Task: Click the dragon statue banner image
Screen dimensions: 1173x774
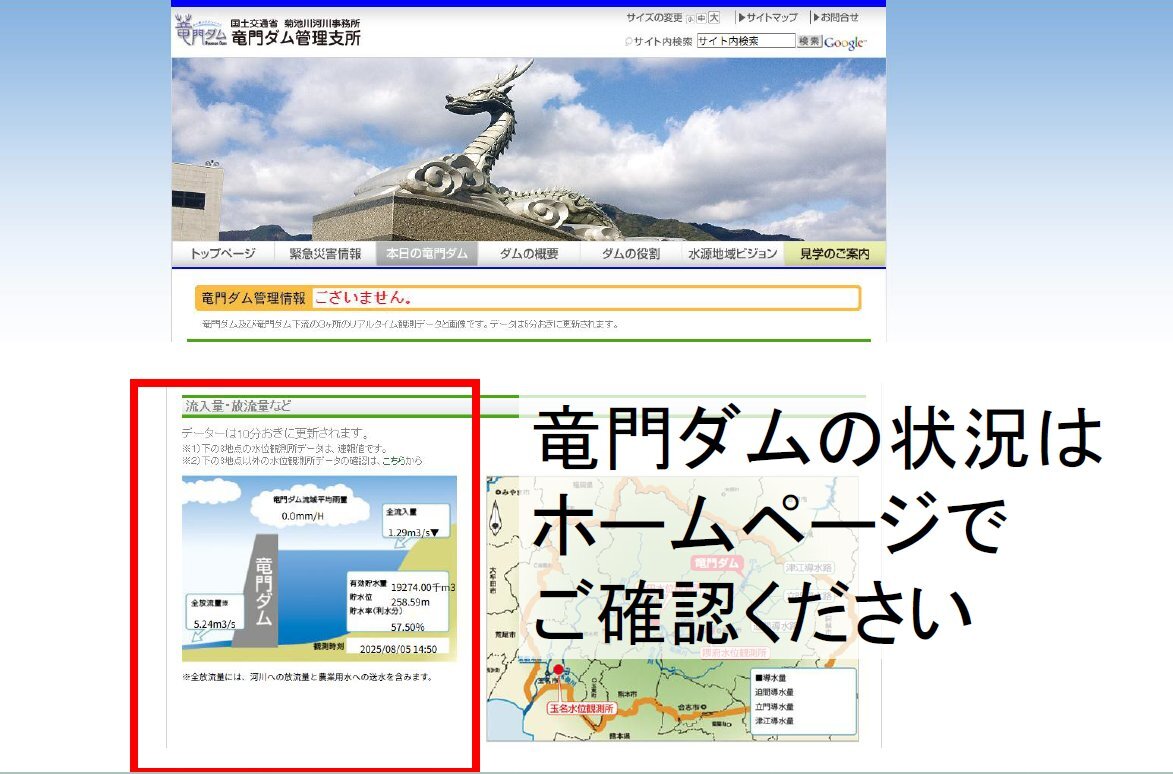Action: coord(529,150)
